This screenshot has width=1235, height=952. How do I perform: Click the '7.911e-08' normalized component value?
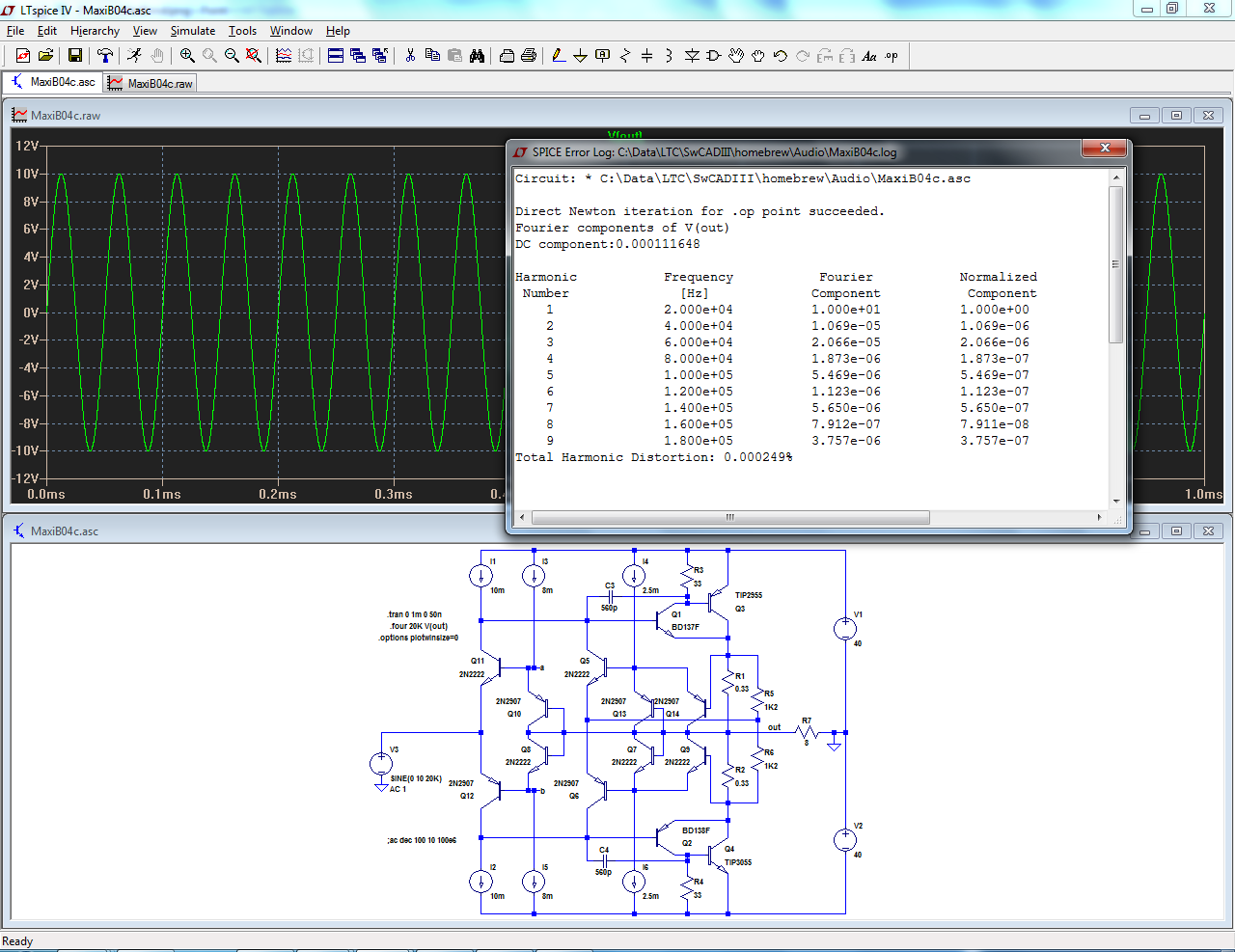(x=995, y=424)
